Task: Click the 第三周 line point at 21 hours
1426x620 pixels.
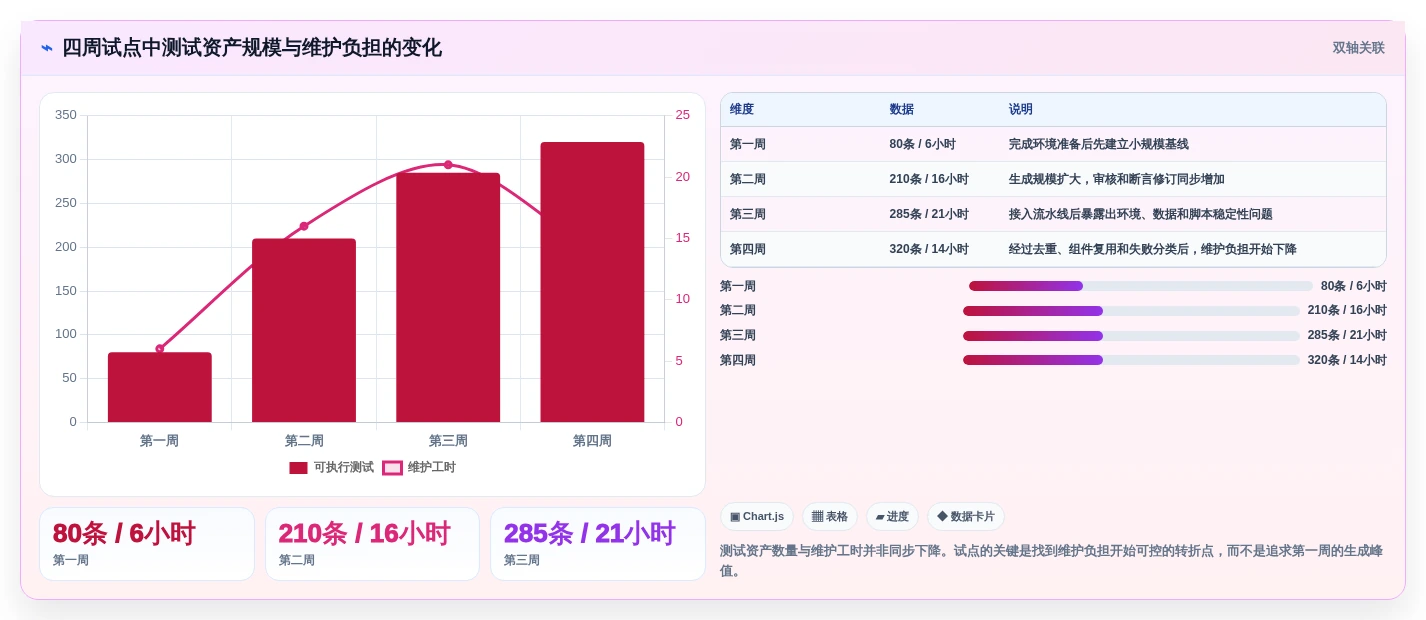Action: coord(448,165)
